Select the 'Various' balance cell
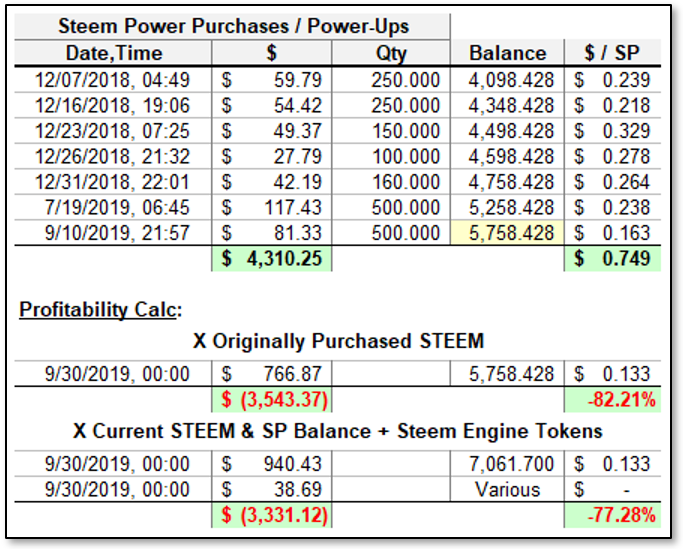Screen dimensions: 683x549 [x=507, y=489]
